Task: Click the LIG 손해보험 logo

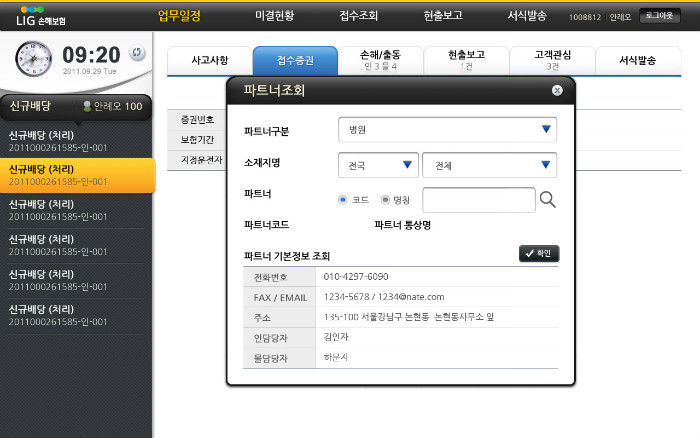Action: (38, 15)
